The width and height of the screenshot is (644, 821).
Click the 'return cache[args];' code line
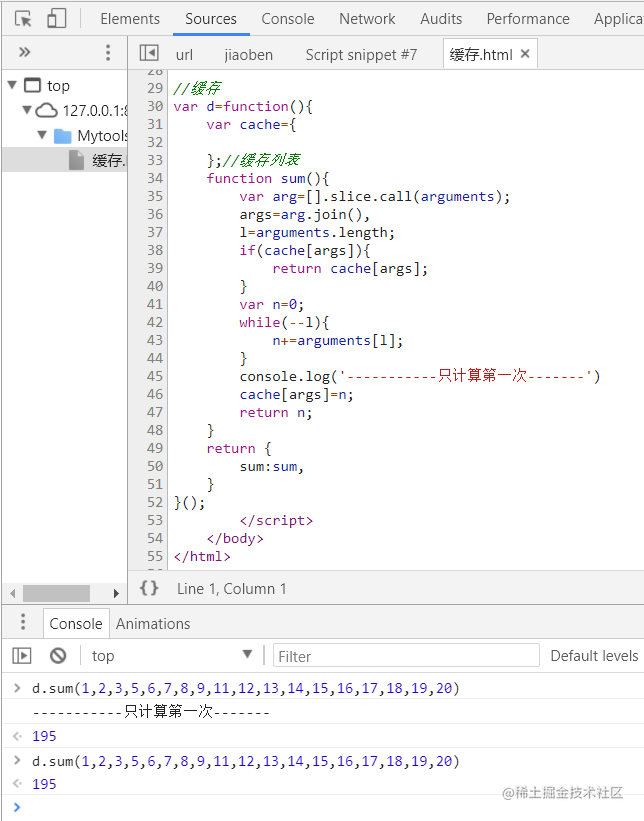pyautogui.click(x=350, y=268)
